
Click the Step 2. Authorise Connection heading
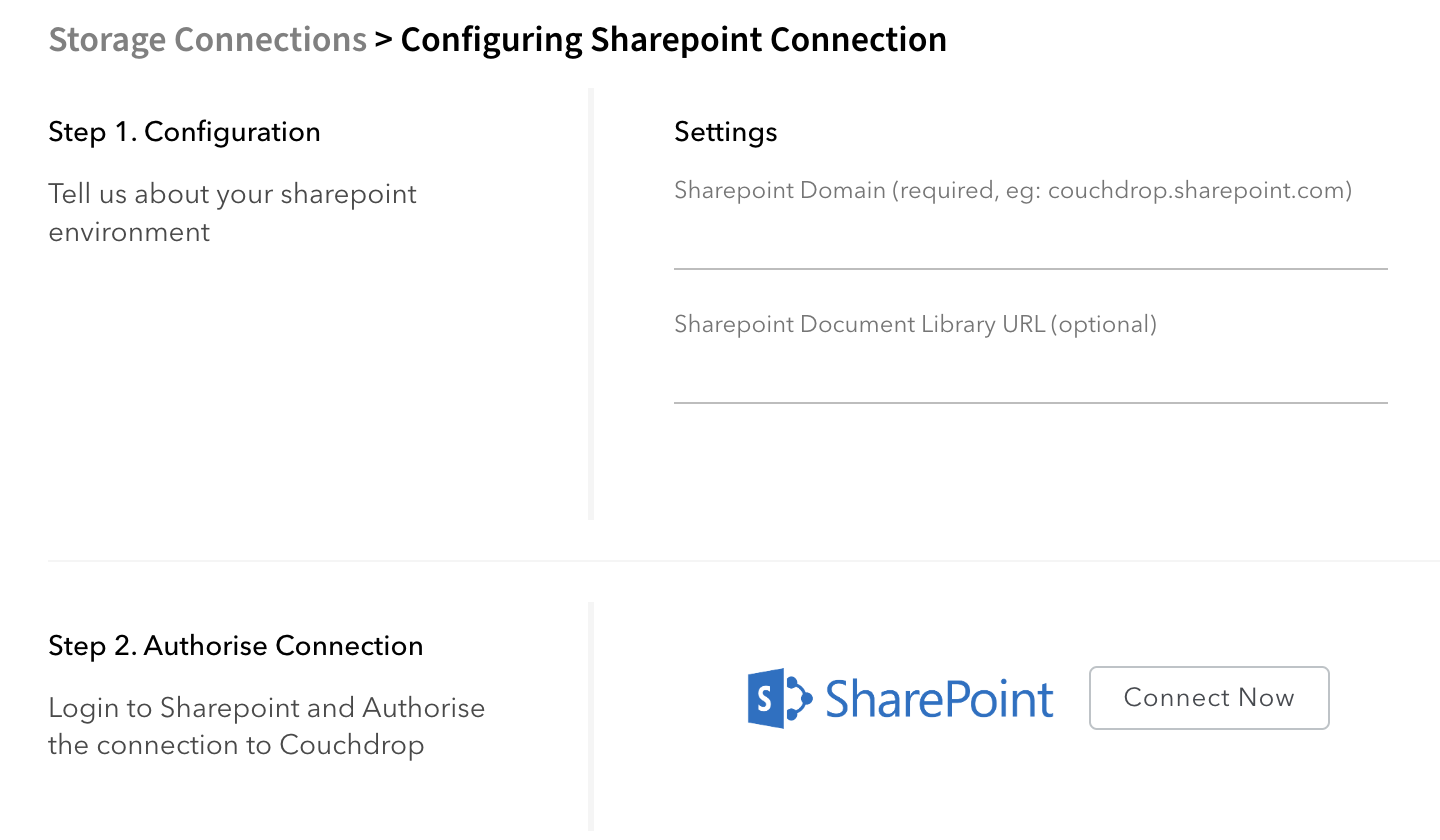(x=236, y=645)
